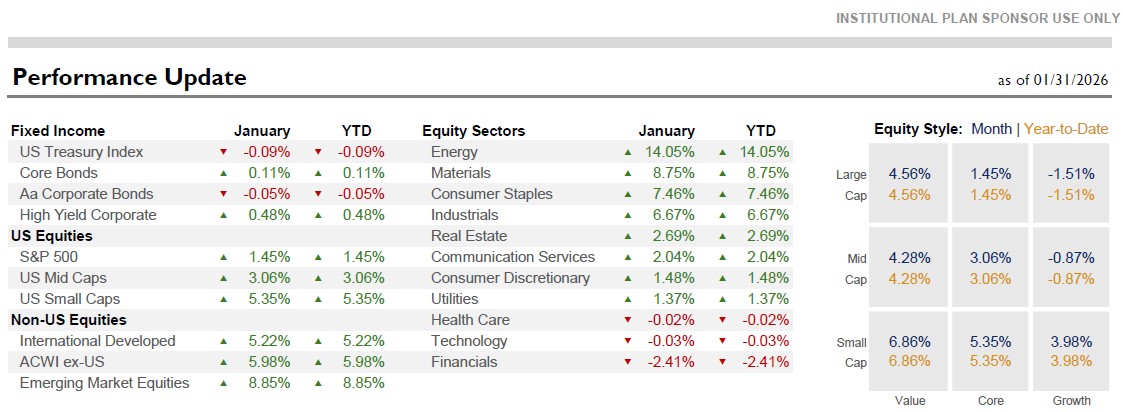1123x412 pixels.
Task: Click the Performance Update title
Action: click(x=129, y=78)
